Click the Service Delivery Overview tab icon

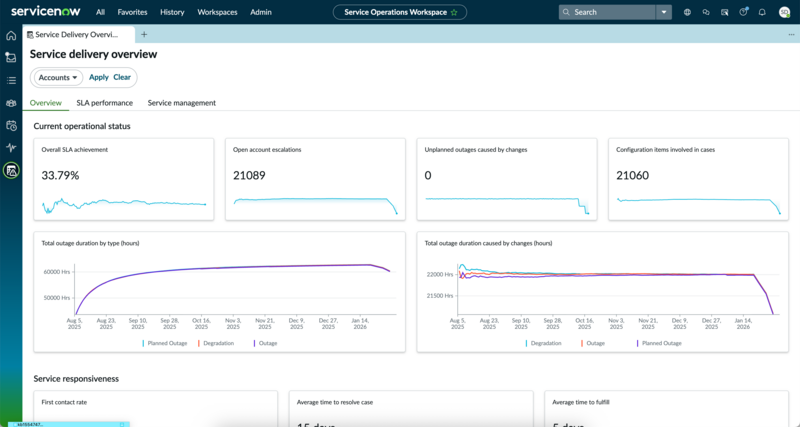[x=30, y=35]
